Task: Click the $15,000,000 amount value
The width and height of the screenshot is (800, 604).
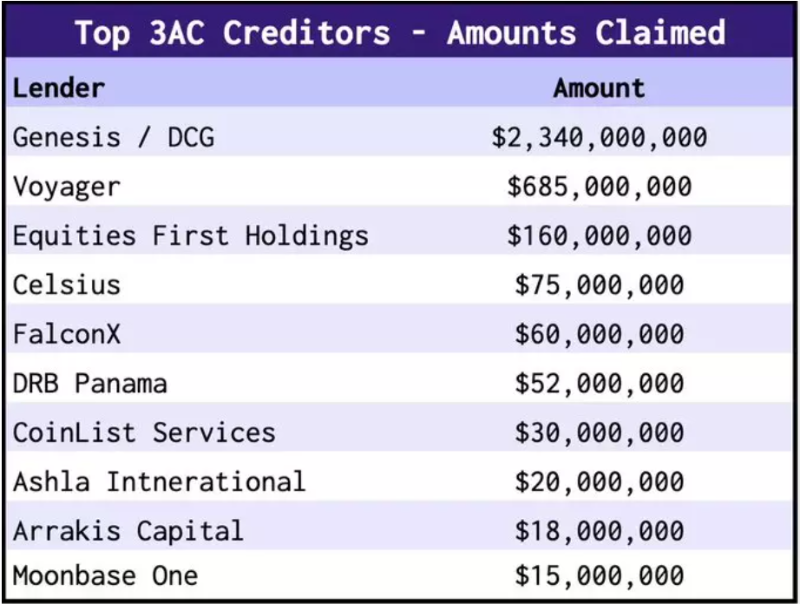Action: [599, 576]
